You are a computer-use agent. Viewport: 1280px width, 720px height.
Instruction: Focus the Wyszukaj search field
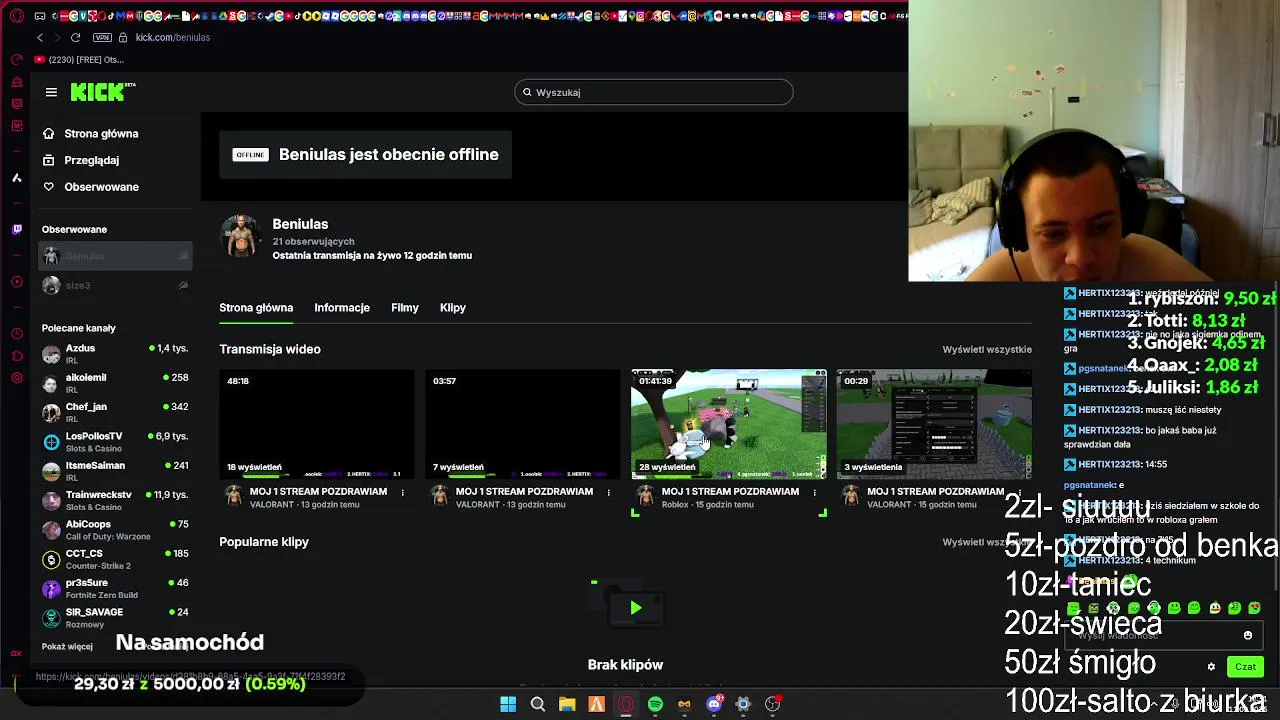point(654,92)
